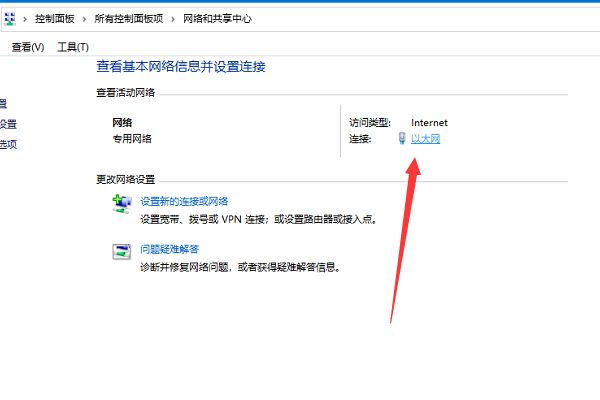600x400 pixels.
Task: Select 网络和共享中心 breadcrumb item
Action: (217, 18)
